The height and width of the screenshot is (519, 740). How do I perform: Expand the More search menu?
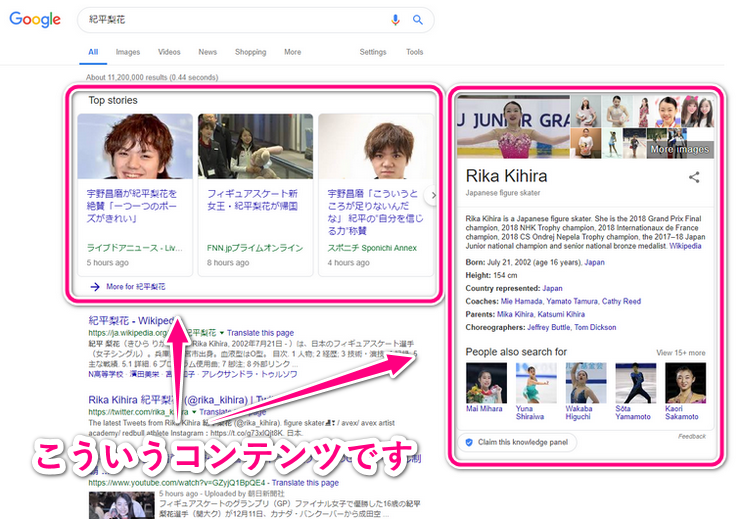point(293,52)
